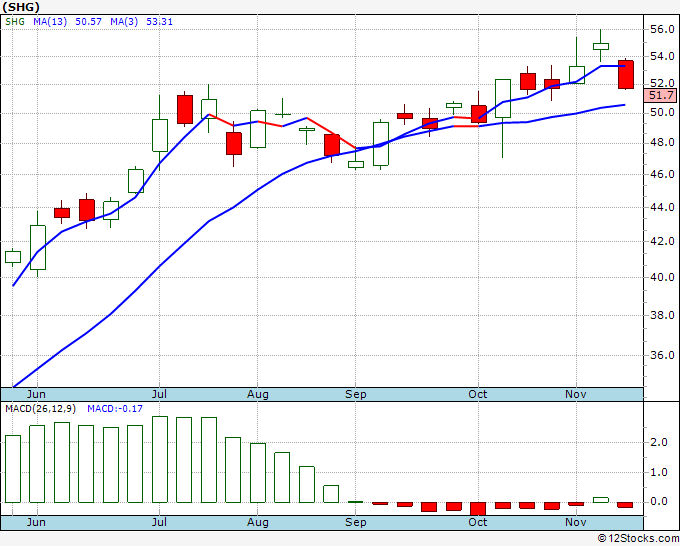Click the MA(3) legend label
This screenshot has height=546, width=680.
[x=124, y=22]
